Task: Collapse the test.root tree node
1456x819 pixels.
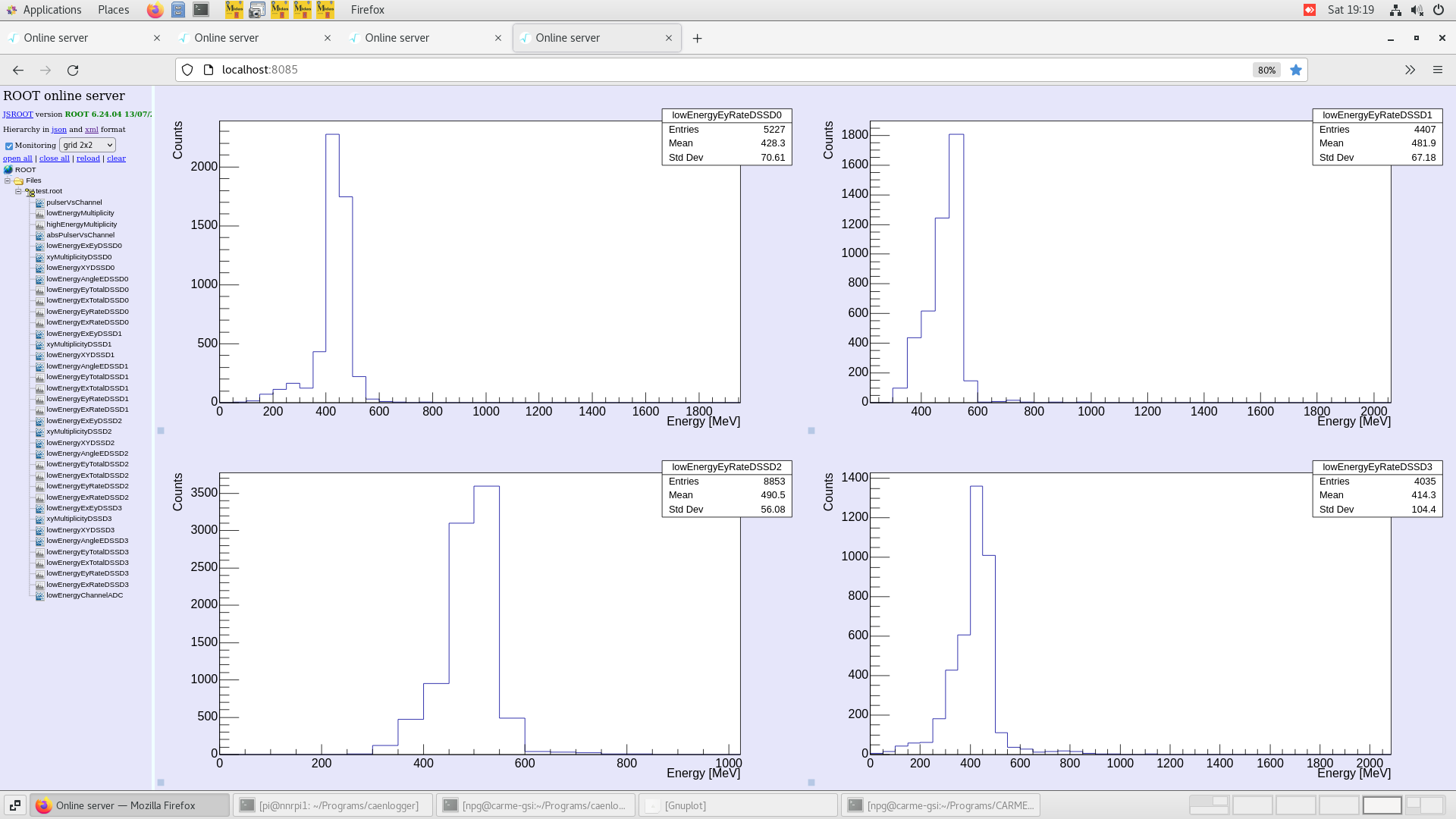Action: pos(18,192)
